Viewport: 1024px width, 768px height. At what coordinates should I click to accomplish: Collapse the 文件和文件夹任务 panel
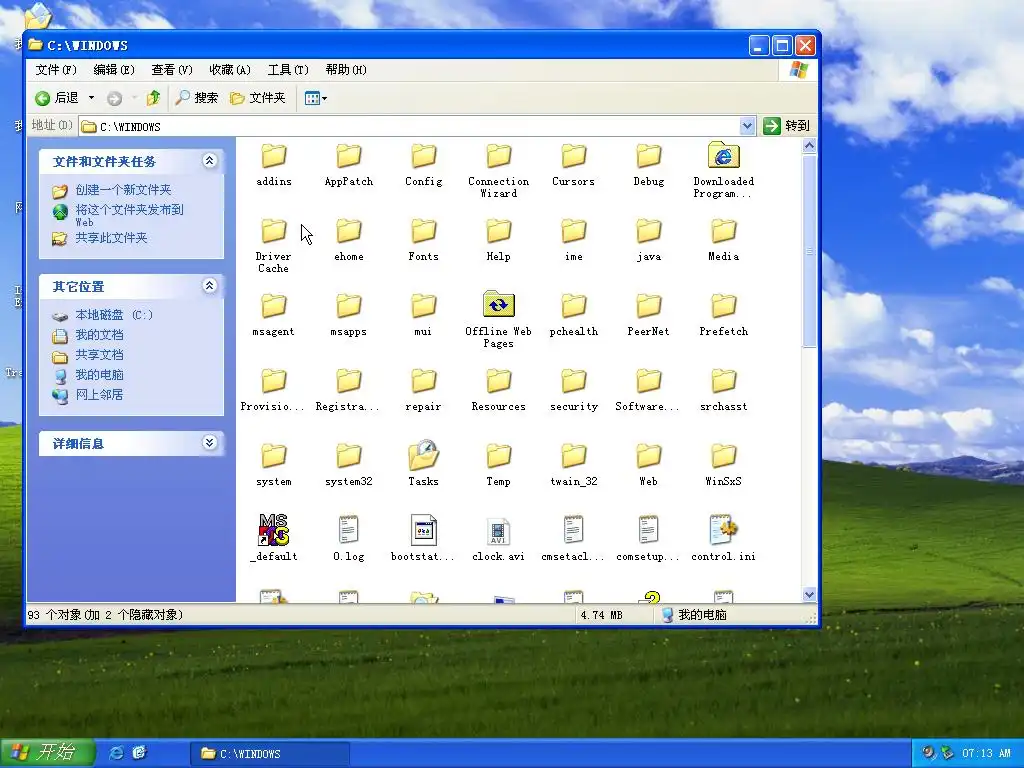pyautogui.click(x=210, y=161)
